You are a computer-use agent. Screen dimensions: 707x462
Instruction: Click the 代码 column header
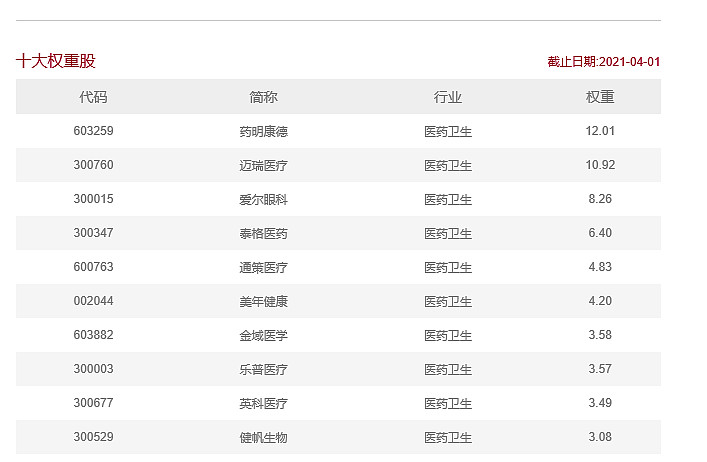pos(93,97)
